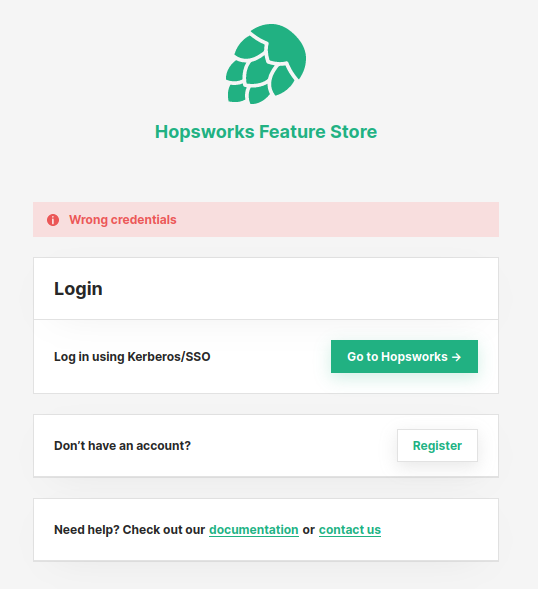Click the Login card header area

point(266,288)
